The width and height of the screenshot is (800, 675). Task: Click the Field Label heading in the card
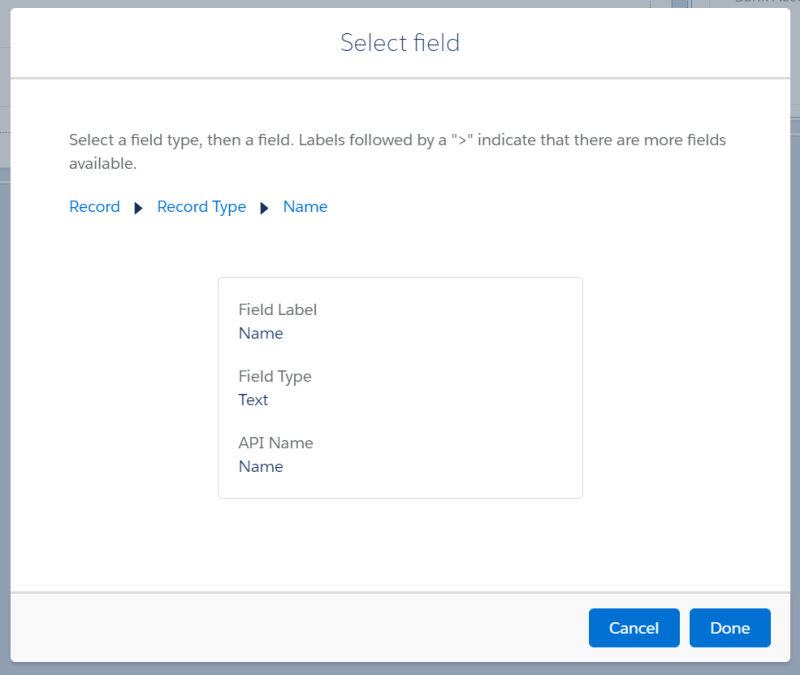point(277,309)
